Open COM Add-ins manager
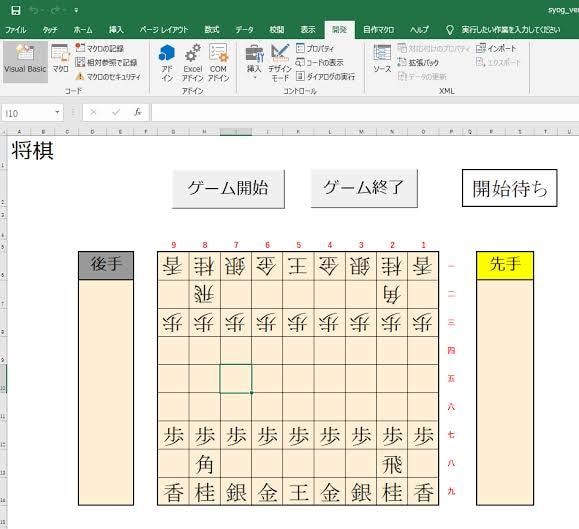 218,63
